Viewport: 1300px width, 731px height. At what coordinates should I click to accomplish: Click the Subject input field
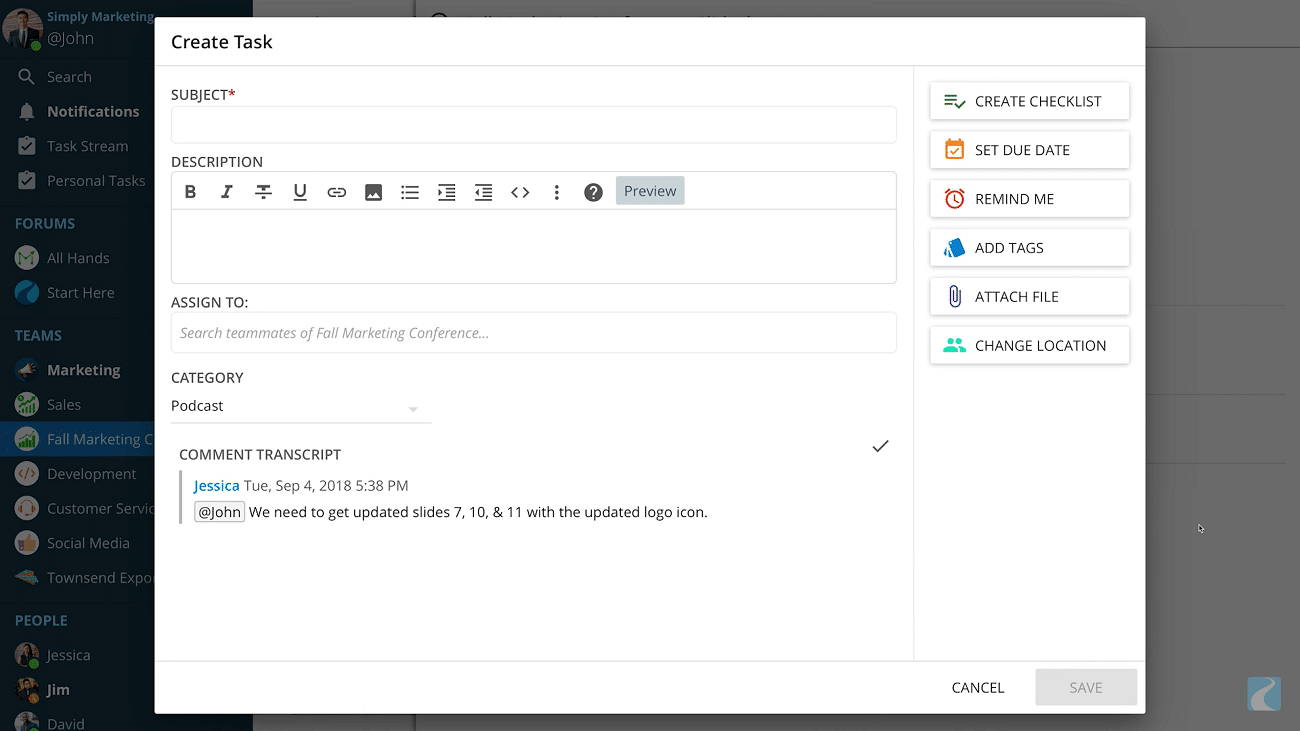point(533,124)
